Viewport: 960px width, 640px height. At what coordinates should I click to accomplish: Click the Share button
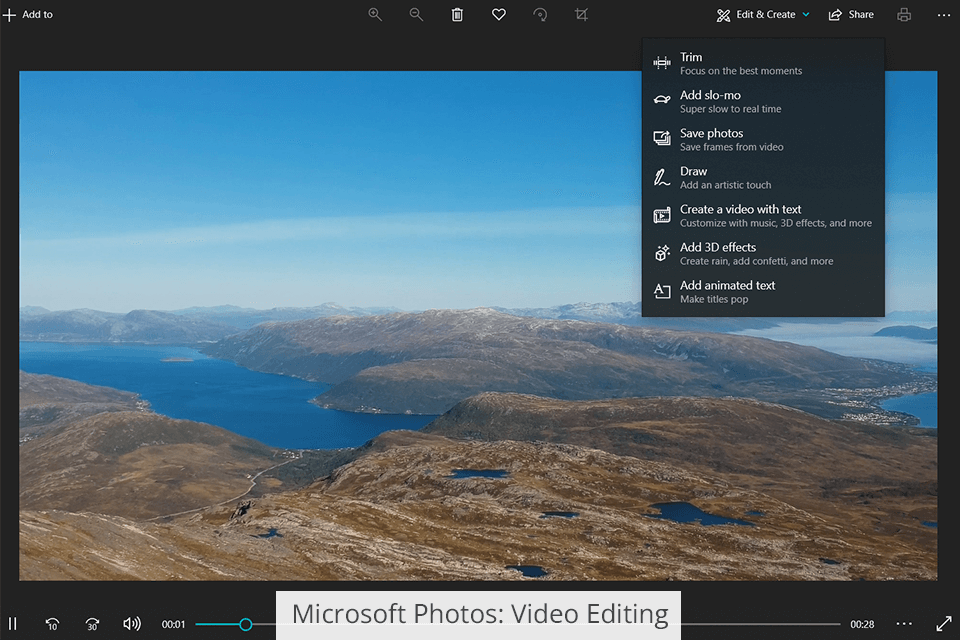[851, 15]
